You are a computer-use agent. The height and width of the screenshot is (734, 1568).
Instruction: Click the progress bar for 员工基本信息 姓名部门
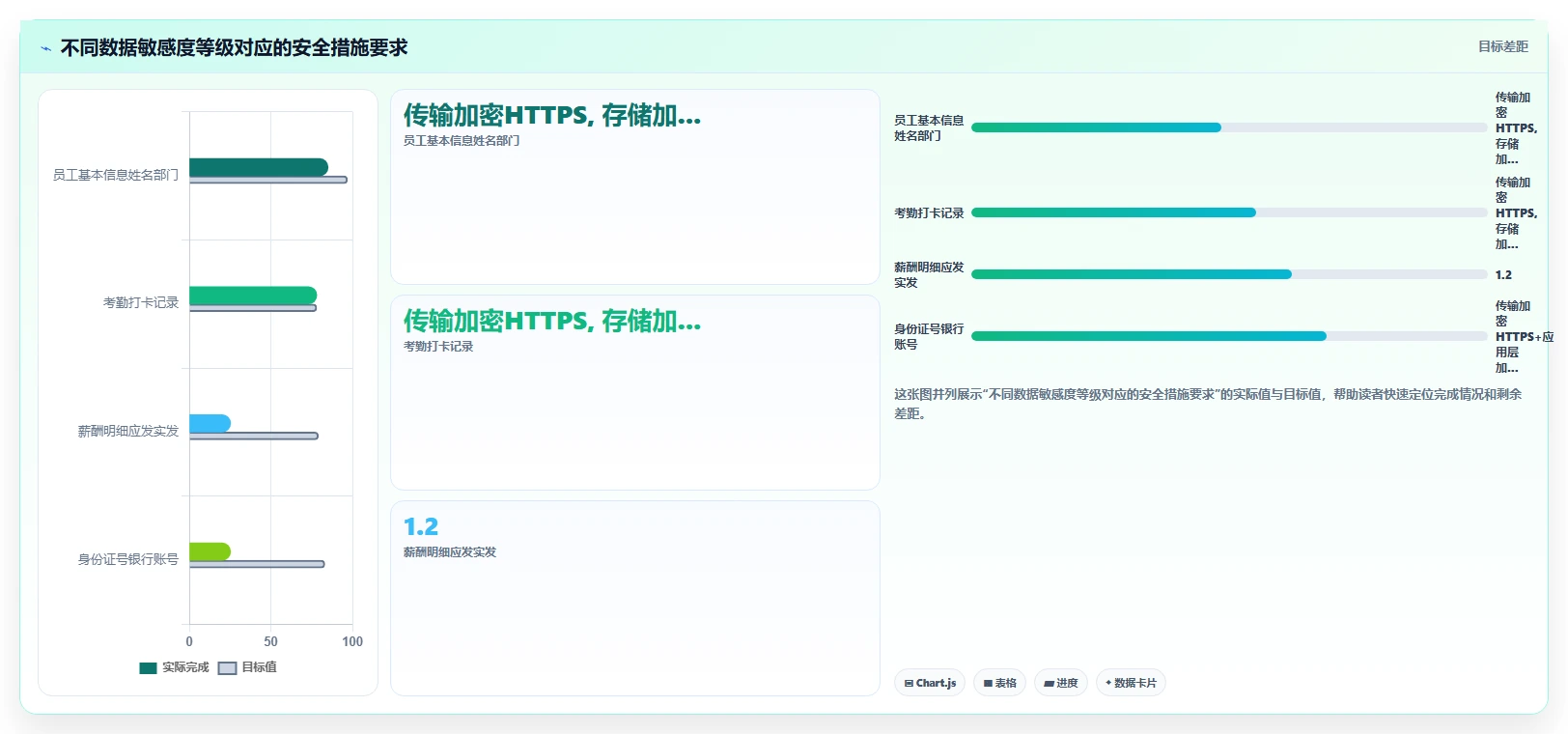coord(1229,127)
